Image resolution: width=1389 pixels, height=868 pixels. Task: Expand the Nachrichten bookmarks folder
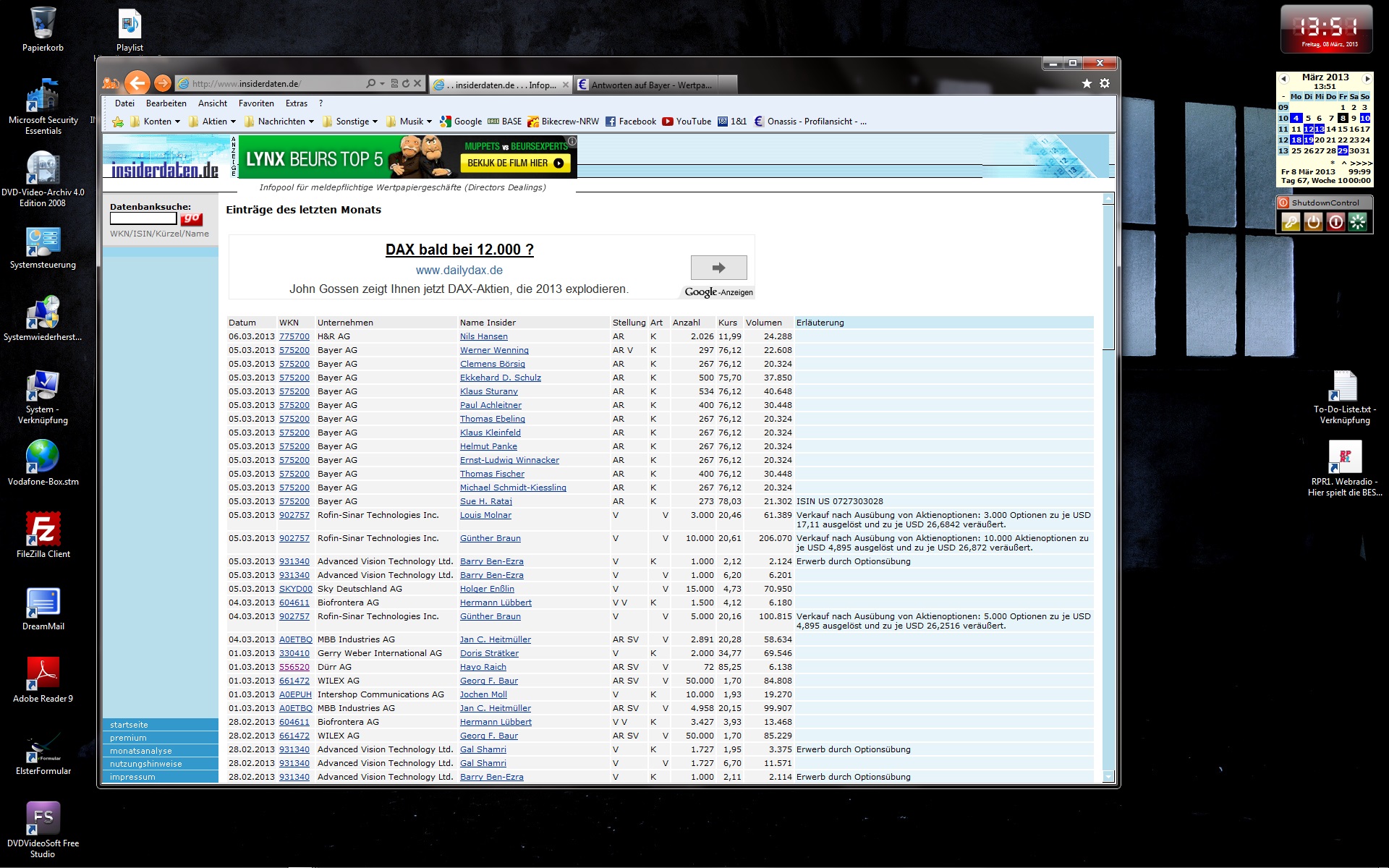(x=281, y=122)
